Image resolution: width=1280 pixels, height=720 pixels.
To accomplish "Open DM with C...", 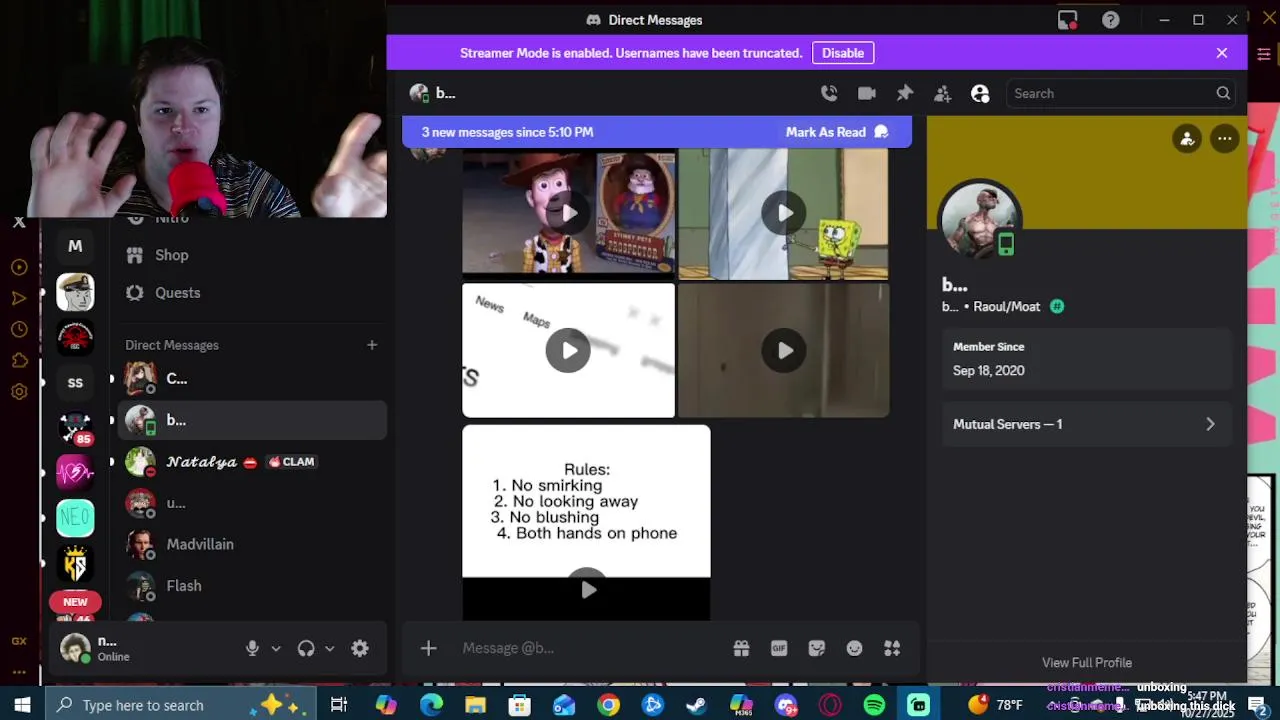I will [252, 379].
